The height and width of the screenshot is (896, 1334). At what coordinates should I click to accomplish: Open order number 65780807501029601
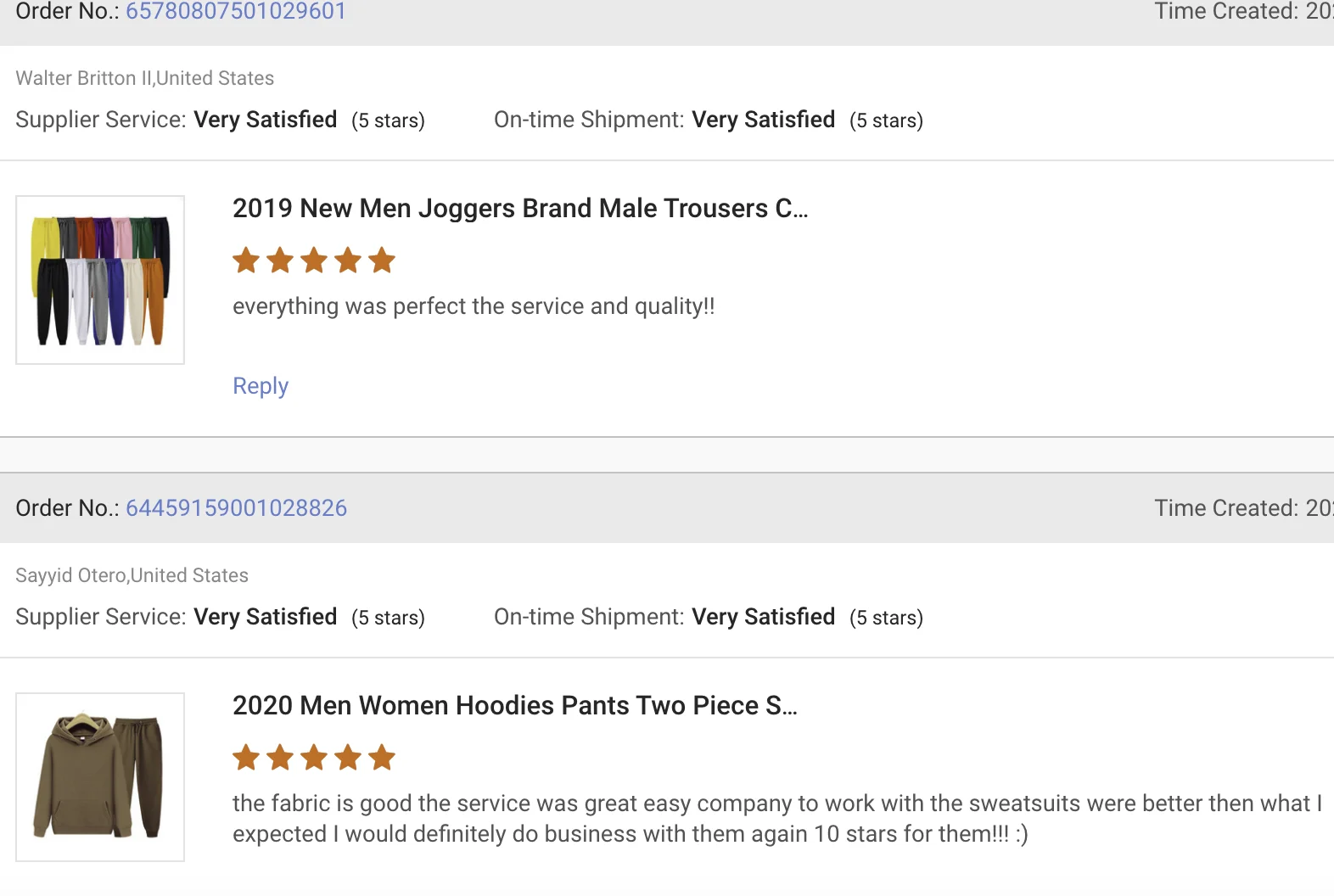coord(236,12)
